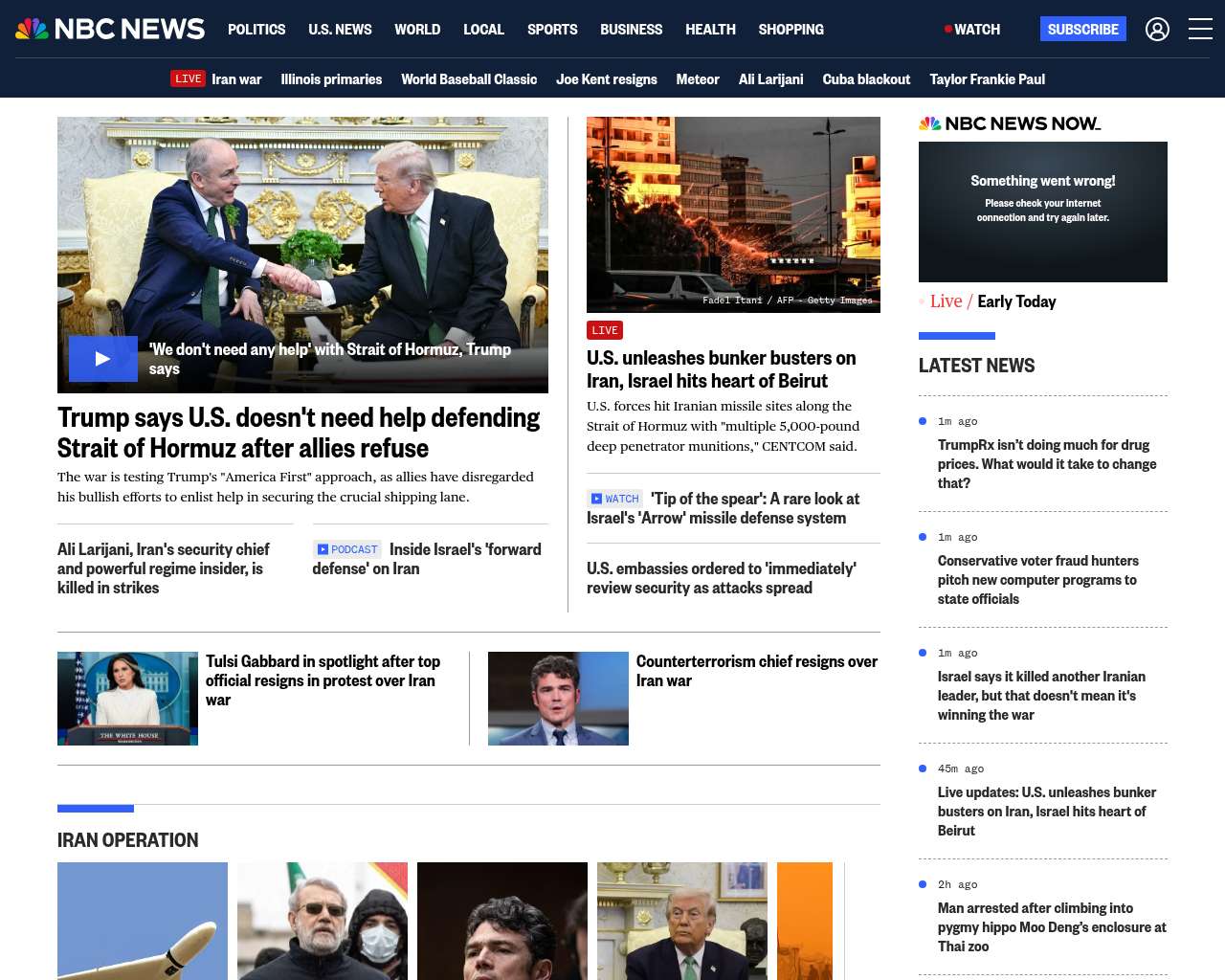Click the Watch live link in header

tap(972, 30)
